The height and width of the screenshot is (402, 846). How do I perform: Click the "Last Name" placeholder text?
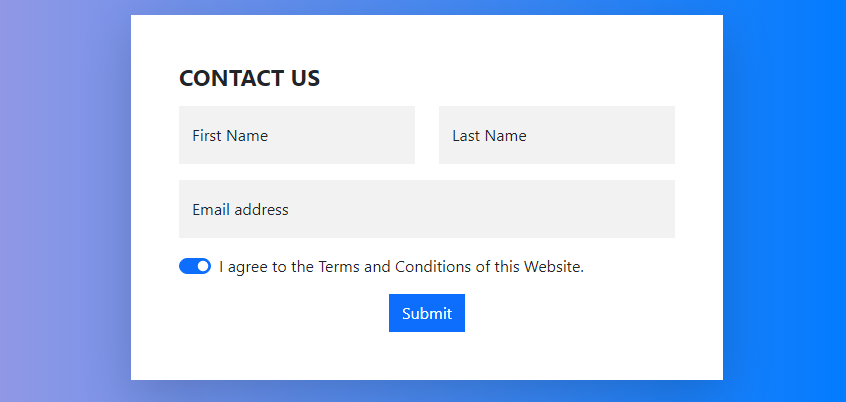[x=489, y=135]
